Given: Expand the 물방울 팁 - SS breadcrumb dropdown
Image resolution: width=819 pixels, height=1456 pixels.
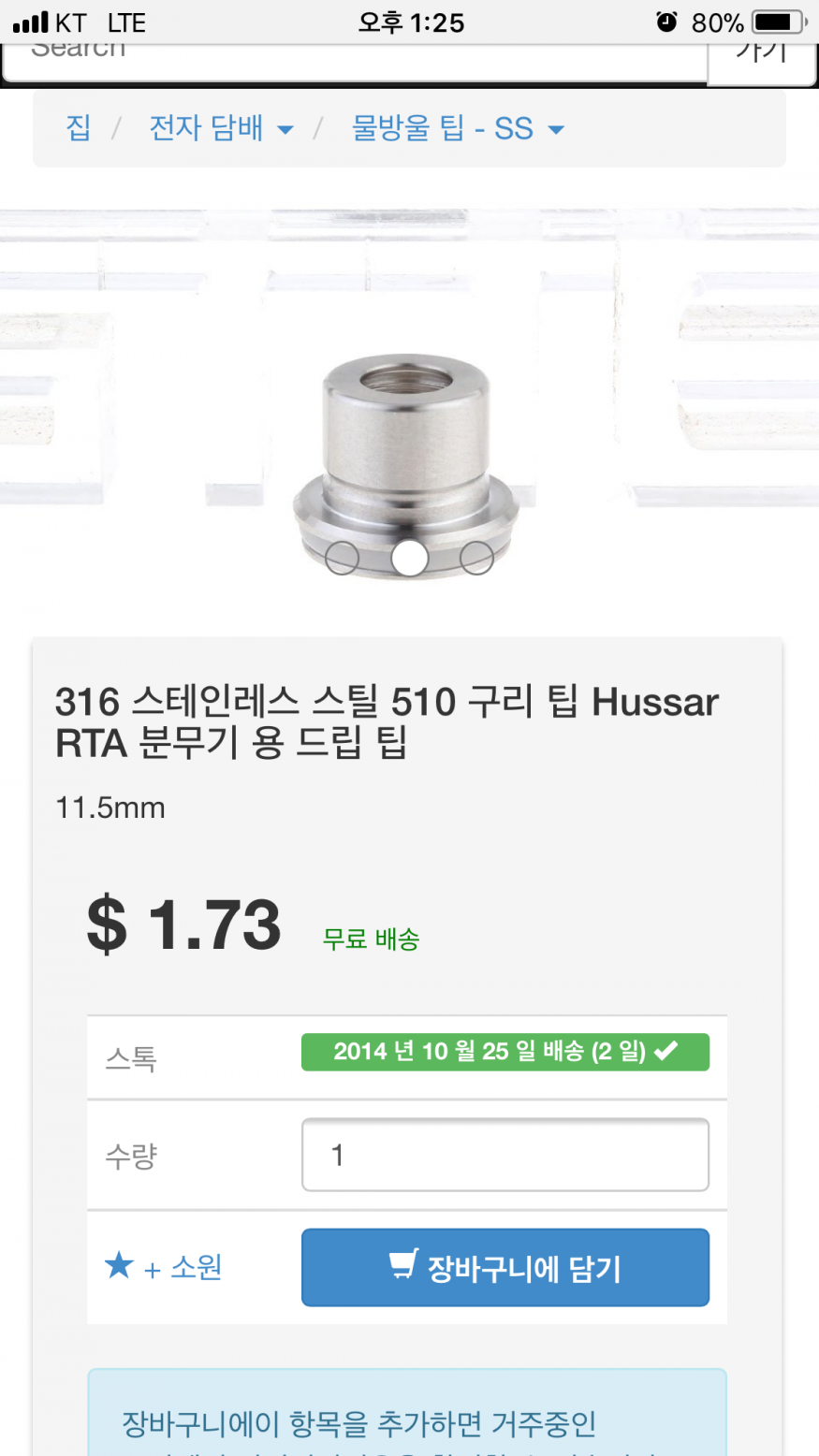Looking at the screenshot, I should point(458,128).
